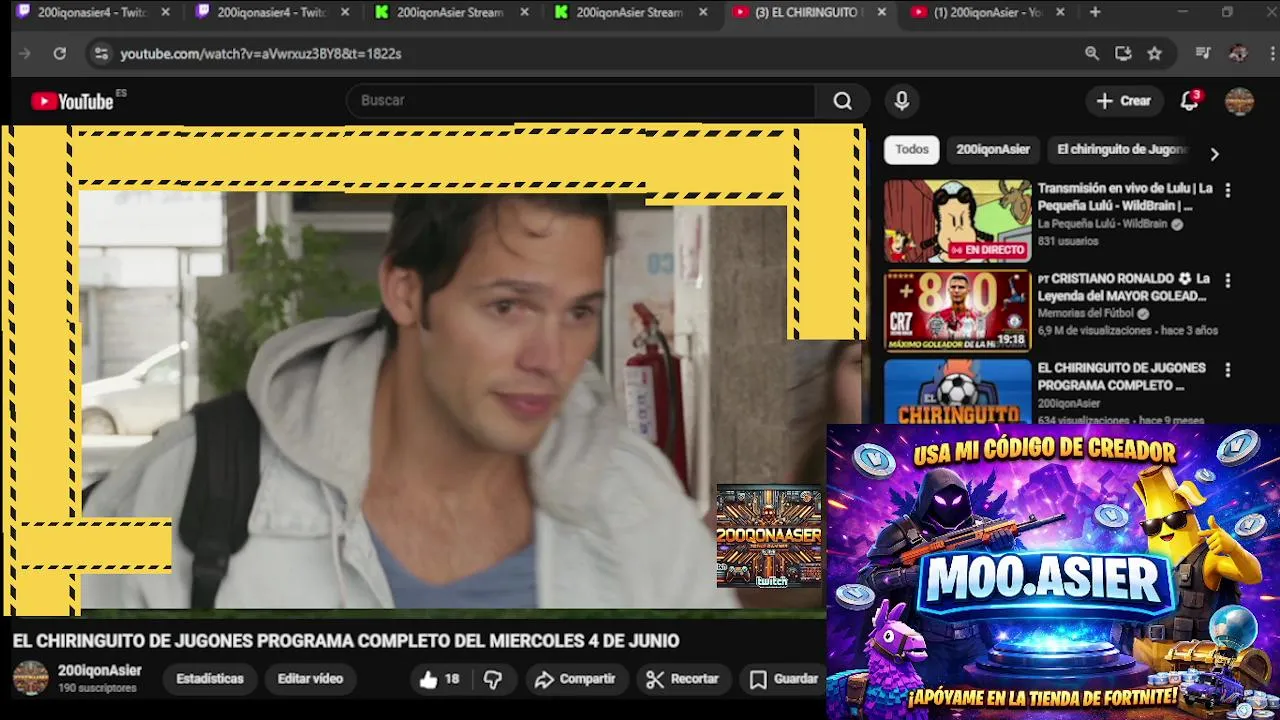Select the Todos filter chip
1280x720 pixels.
click(x=911, y=149)
